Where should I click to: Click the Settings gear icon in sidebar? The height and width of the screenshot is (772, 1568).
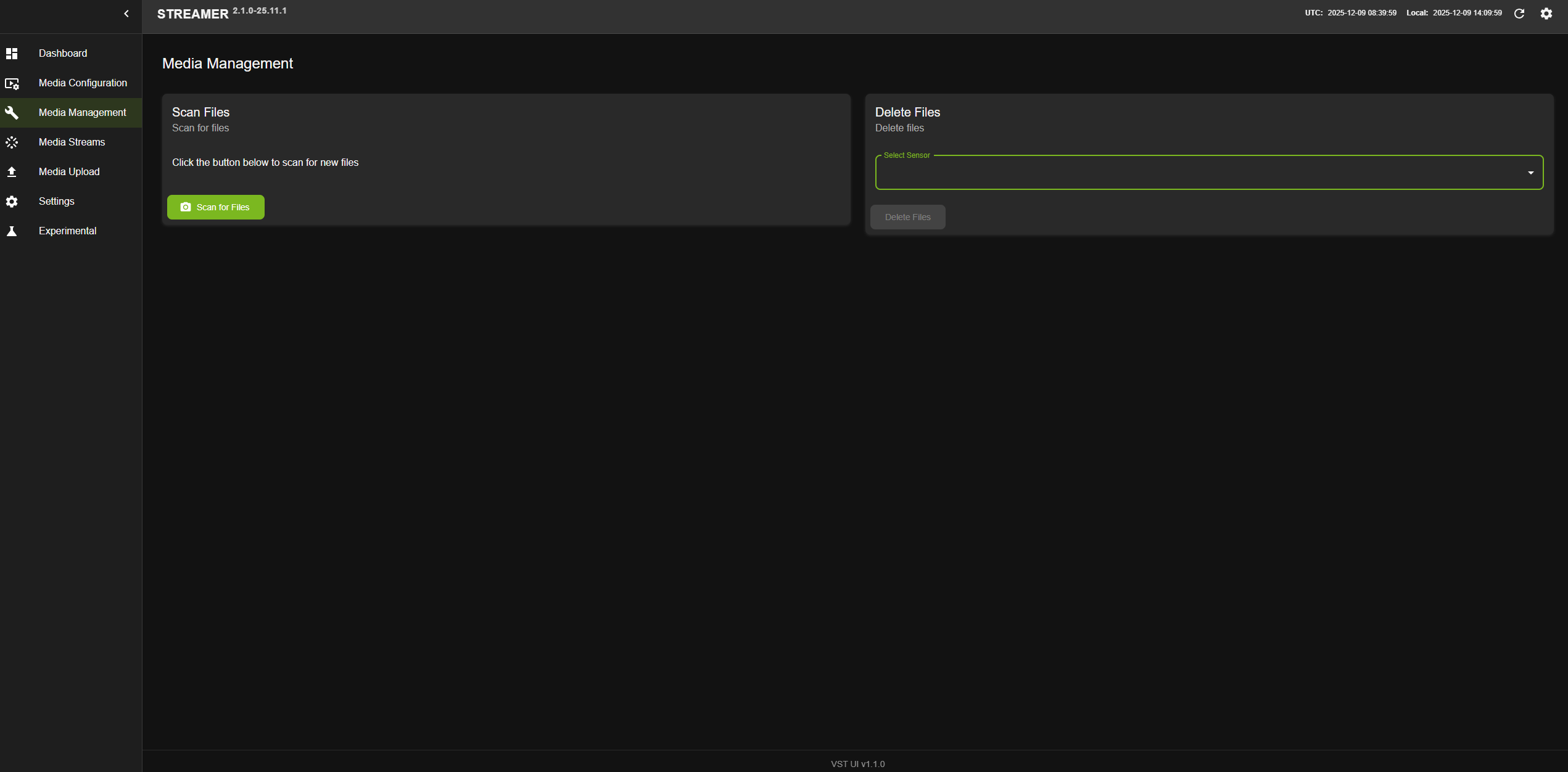(12, 202)
